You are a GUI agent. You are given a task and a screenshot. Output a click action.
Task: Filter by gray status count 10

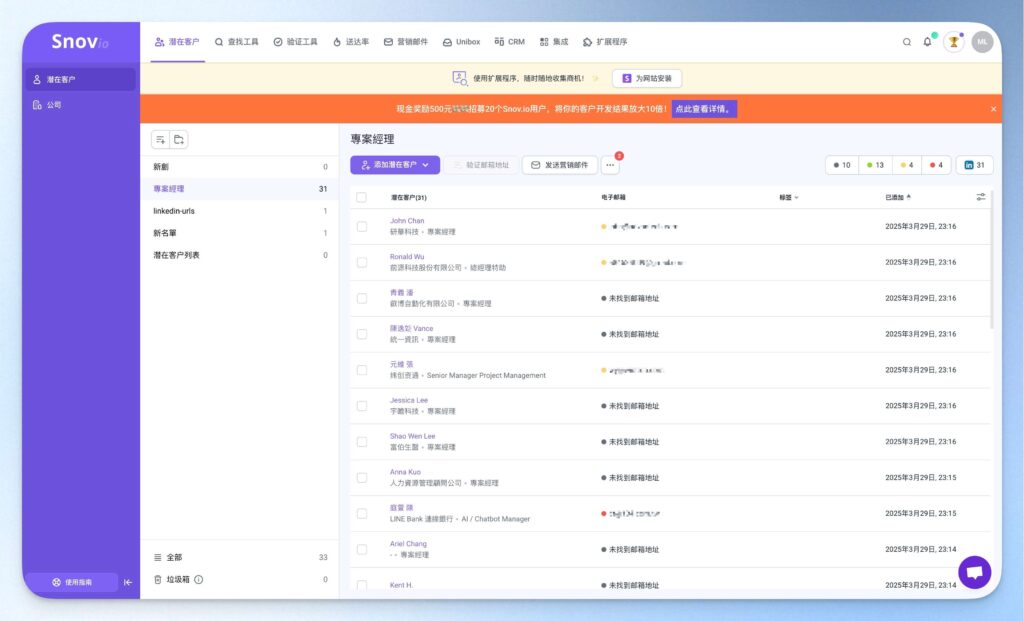[842, 165]
